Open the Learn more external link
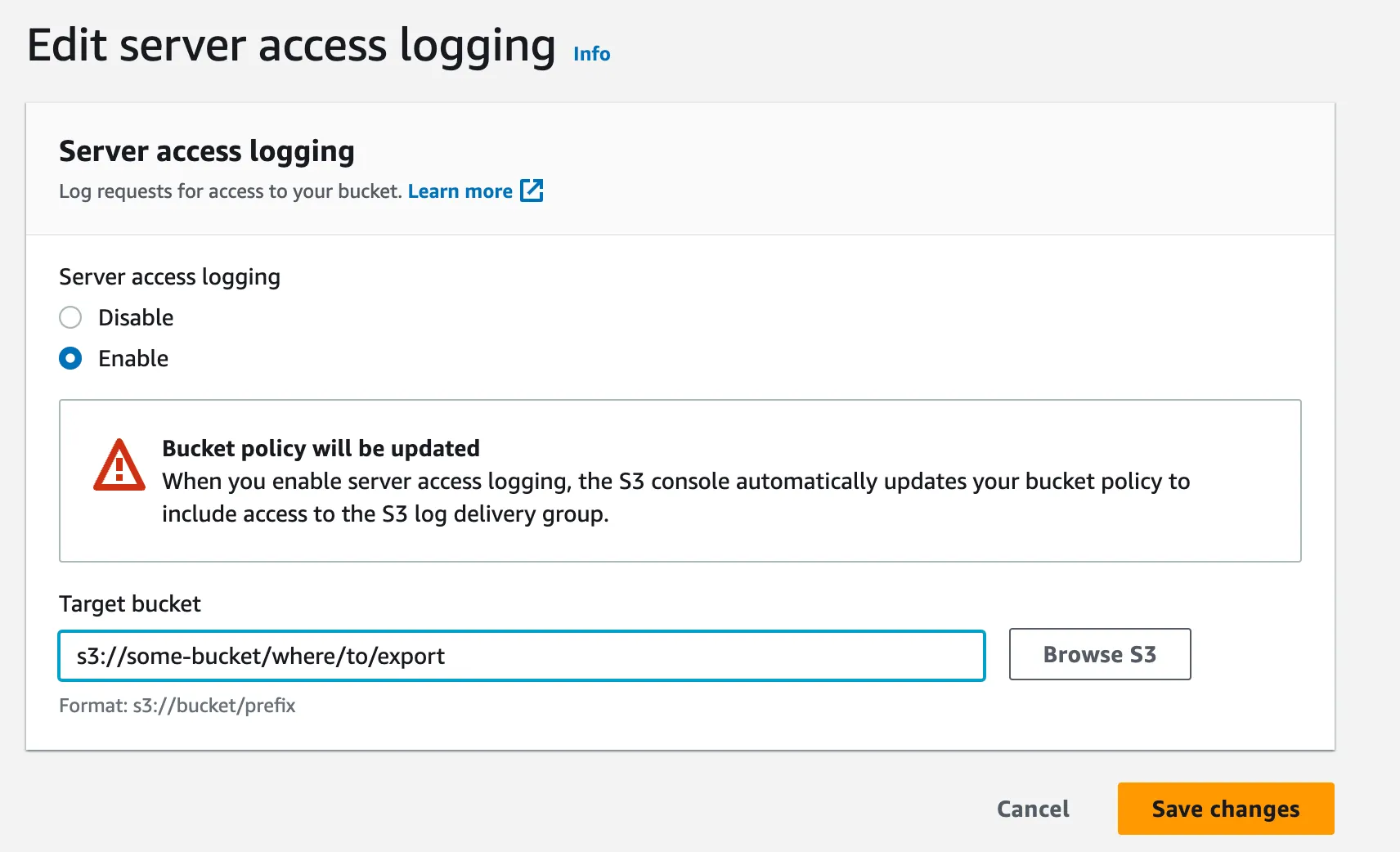Image resolution: width=1400 pixels, height=852 pixels. pos(460,191)
